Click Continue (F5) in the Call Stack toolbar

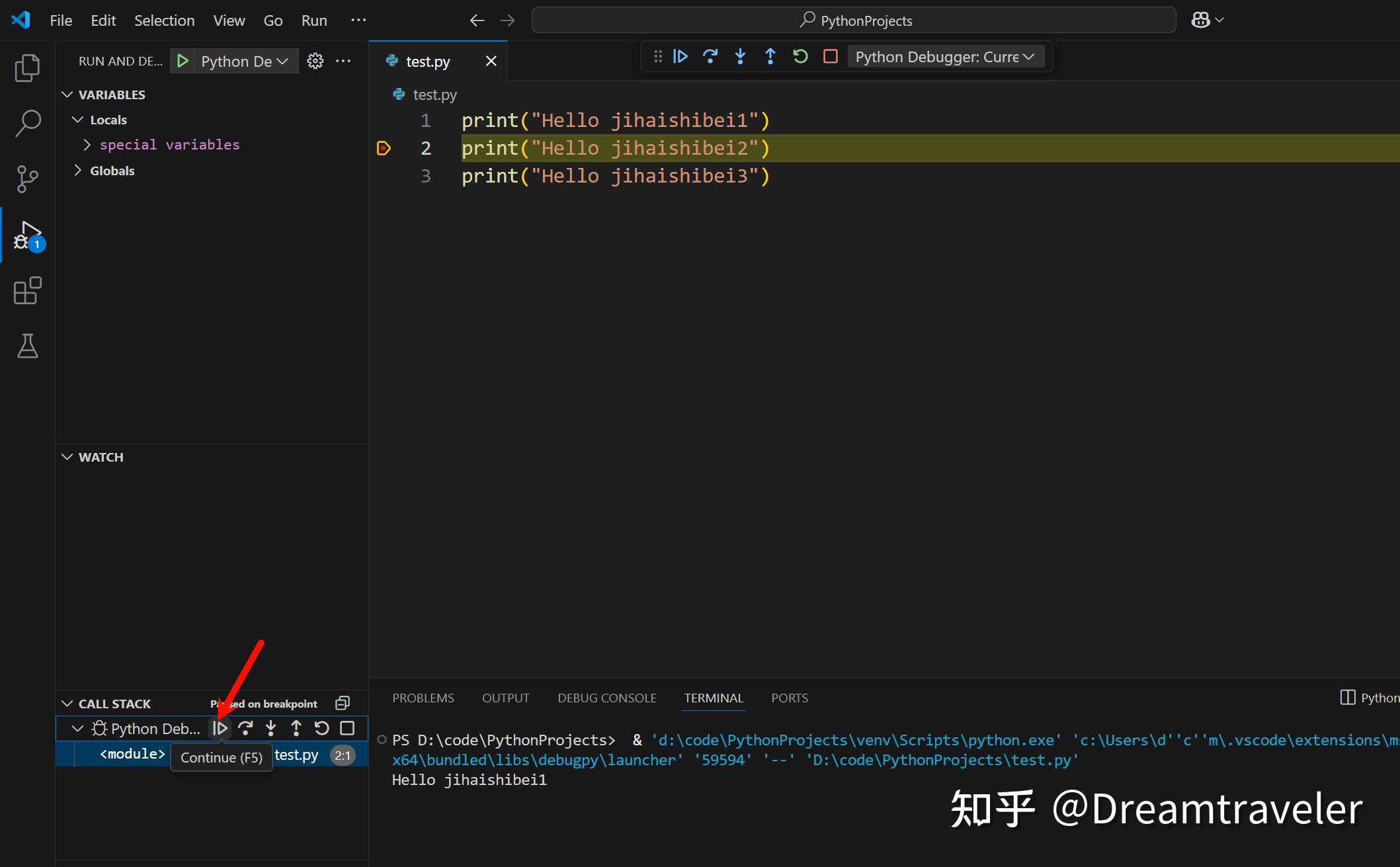[x=220, y=728]
